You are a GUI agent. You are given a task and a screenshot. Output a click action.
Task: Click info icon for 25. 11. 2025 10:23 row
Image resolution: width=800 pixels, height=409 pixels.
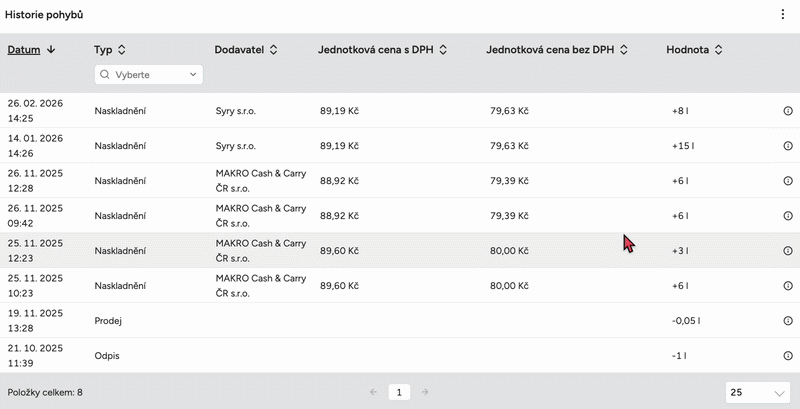click(787, 286)
